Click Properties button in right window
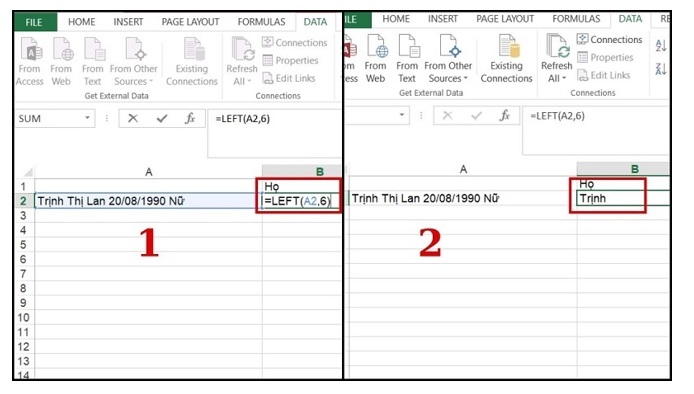The image size is (694, 394). click(605, 57)
